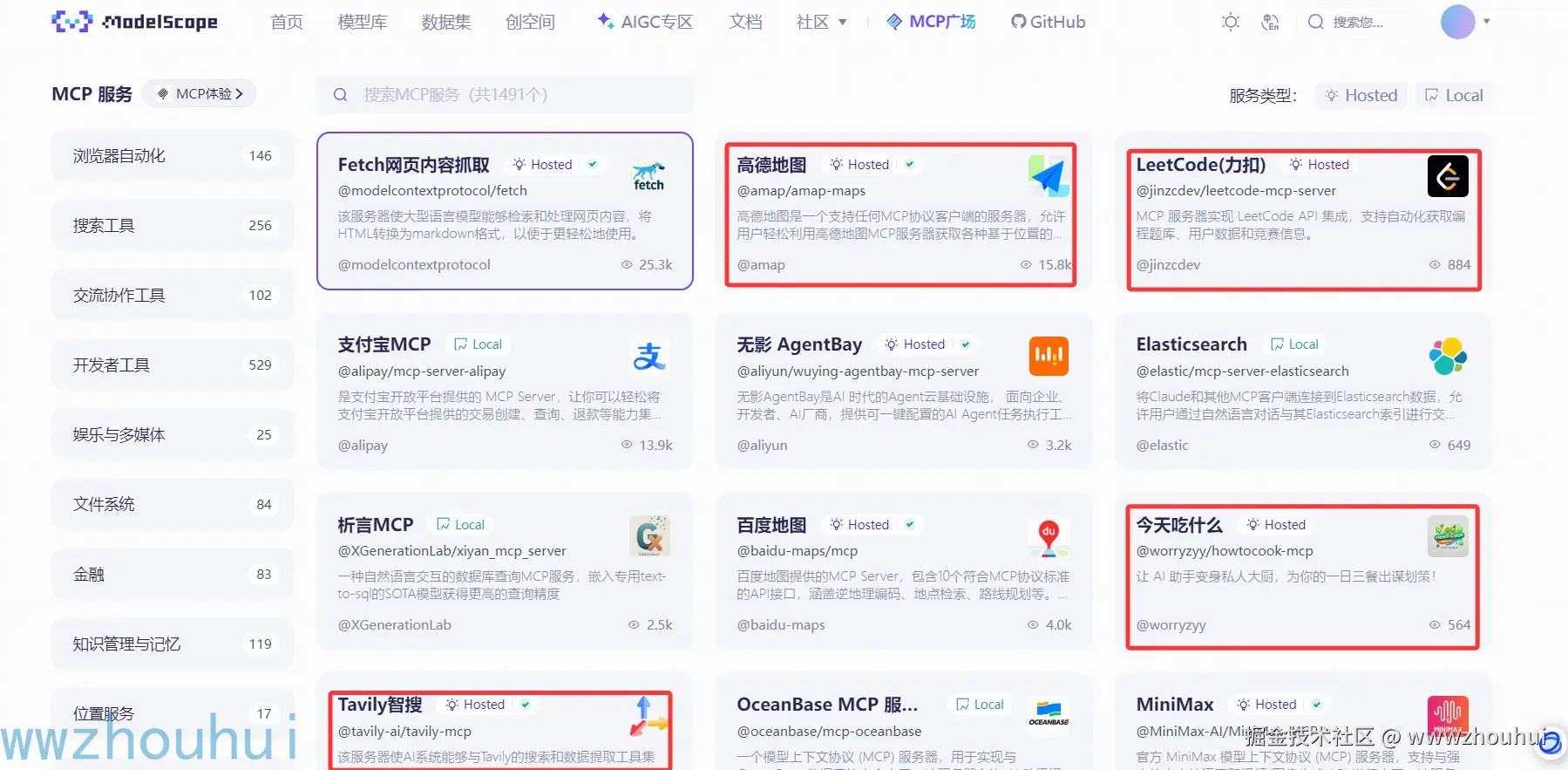This screenshot has height=770, width=1568.
Task: Click the @worryzyy author text
Action: tap(1171, 624)
